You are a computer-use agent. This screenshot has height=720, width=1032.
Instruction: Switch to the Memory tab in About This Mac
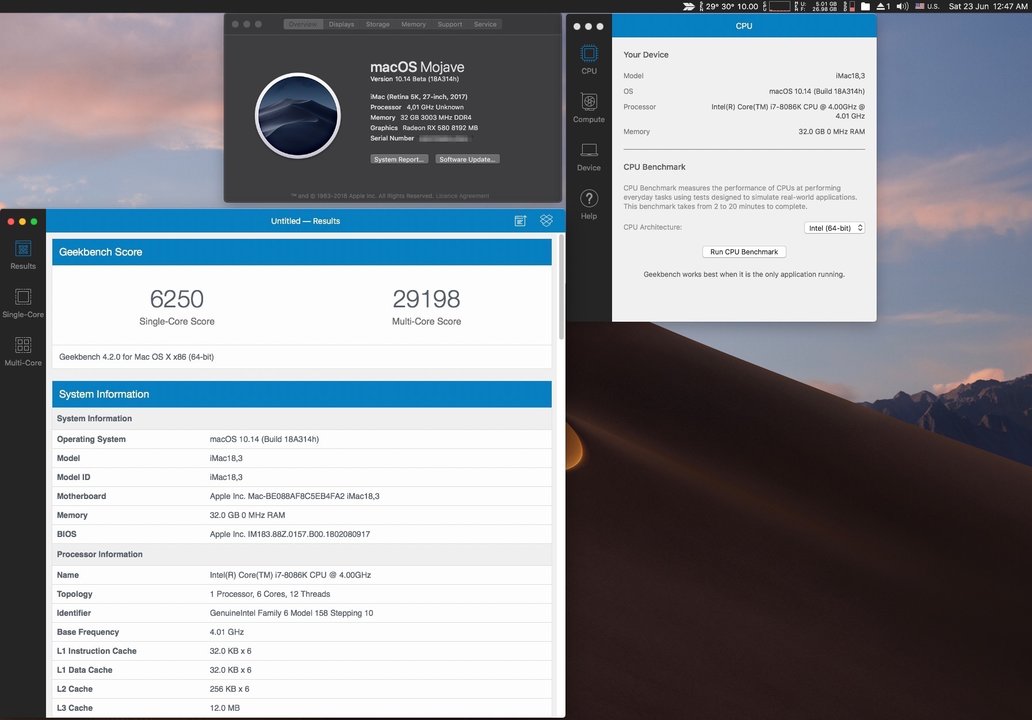(413, 24)
